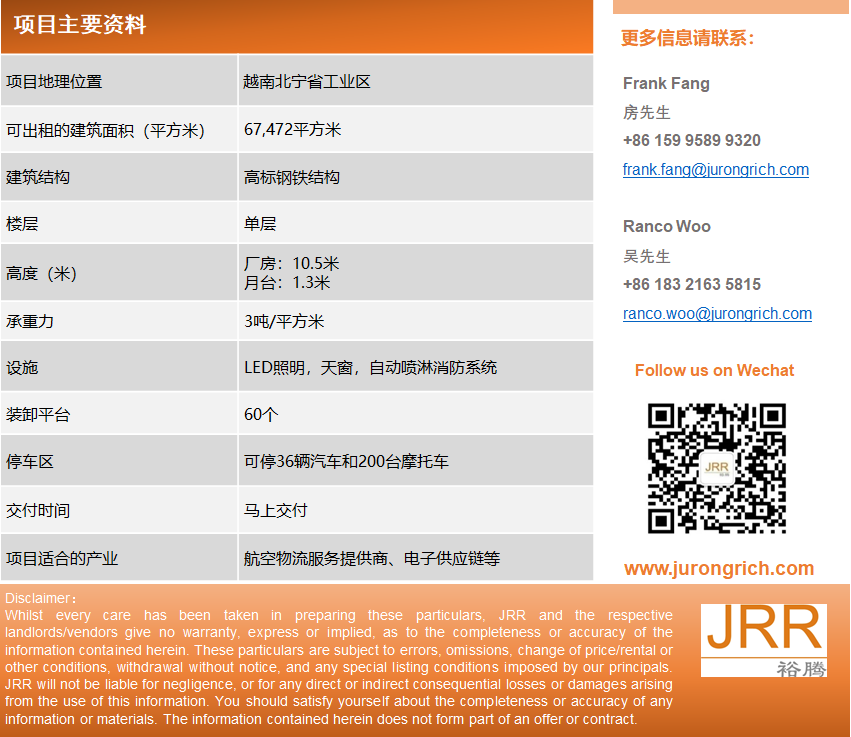This screenshot has height=737, width=851.
Task: Click the frank.fang@jurongrich.com email link
Action: click(x=715, y=170)
